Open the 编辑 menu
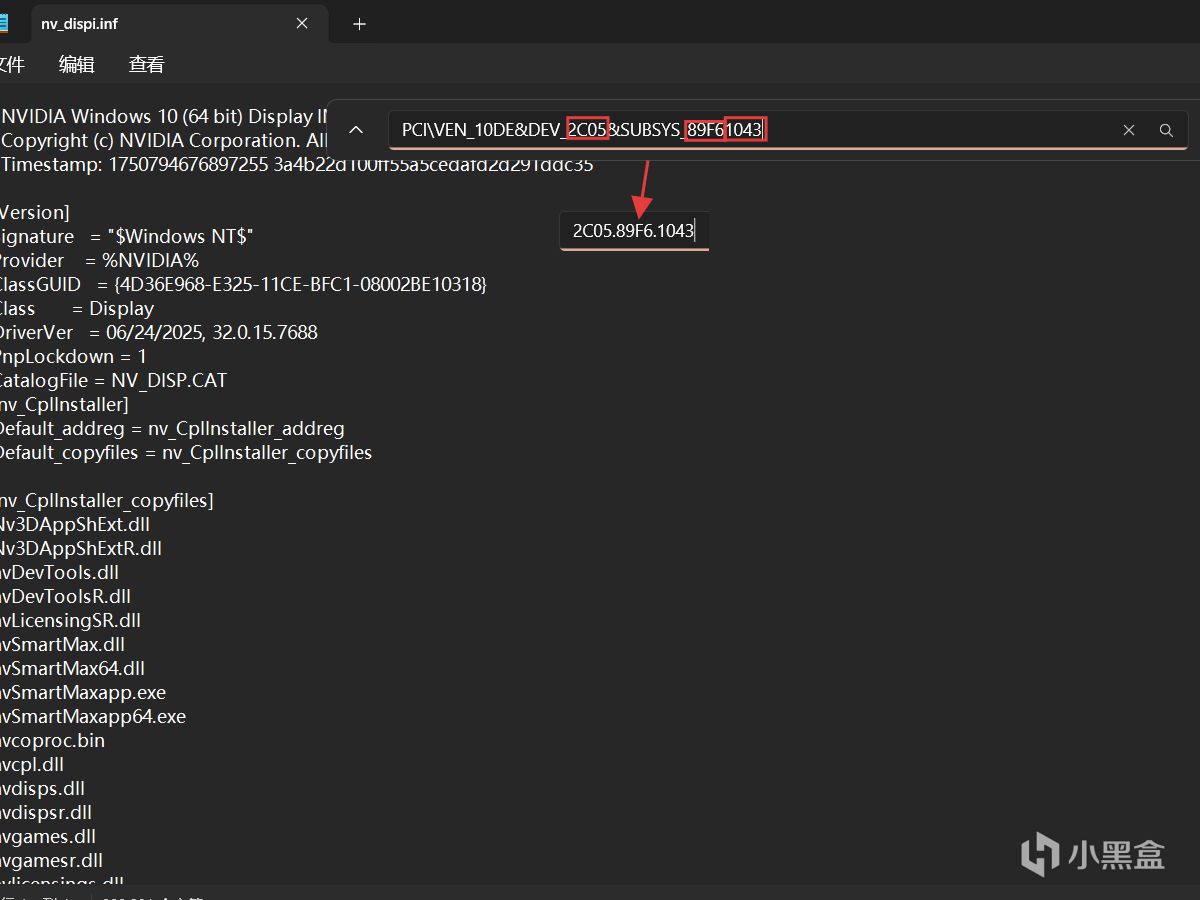This screenshot has height=900, width=1200. pyautogui.click(x=77, y=64)
